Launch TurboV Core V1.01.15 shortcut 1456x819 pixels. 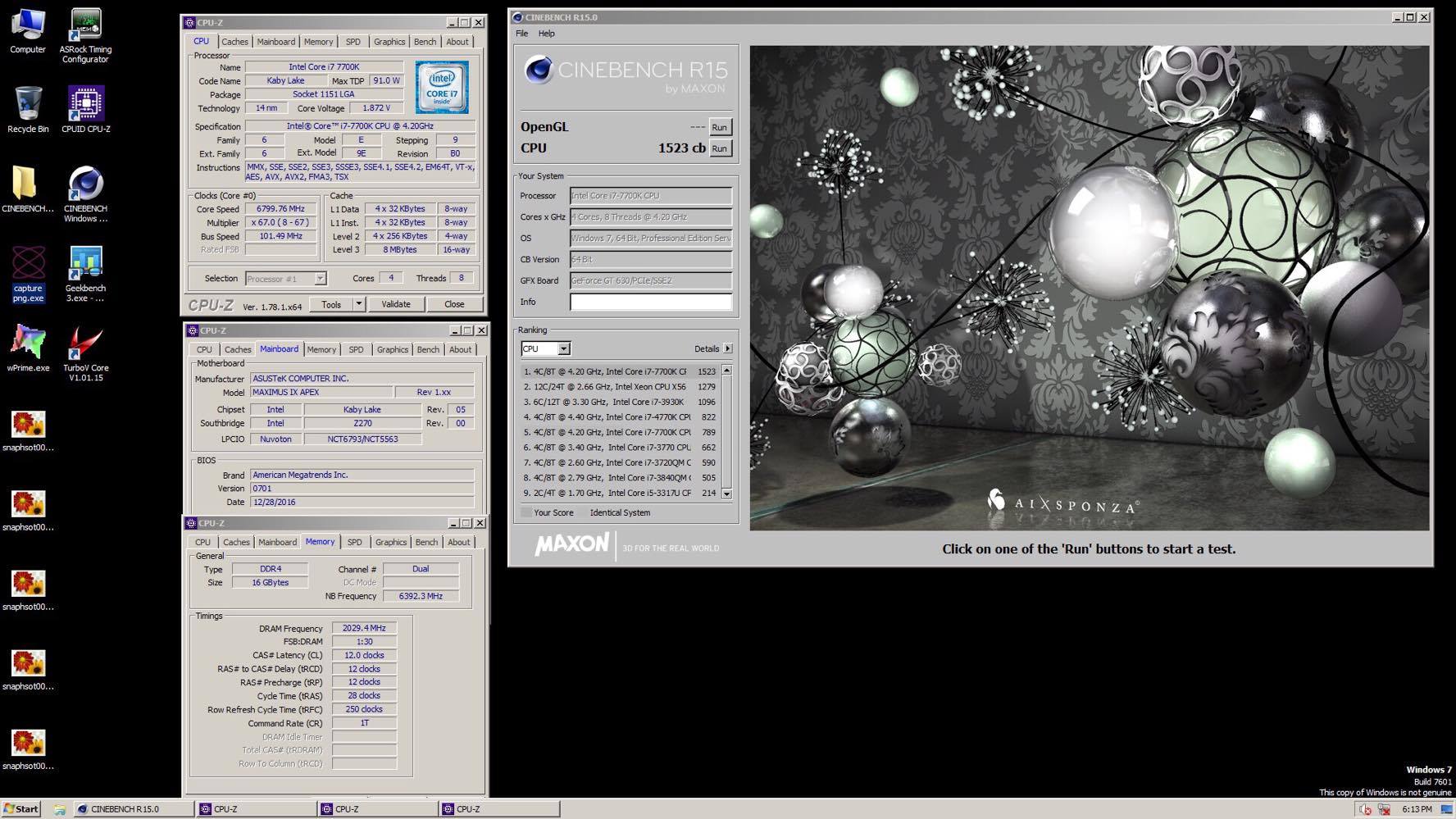click(85, 353)
